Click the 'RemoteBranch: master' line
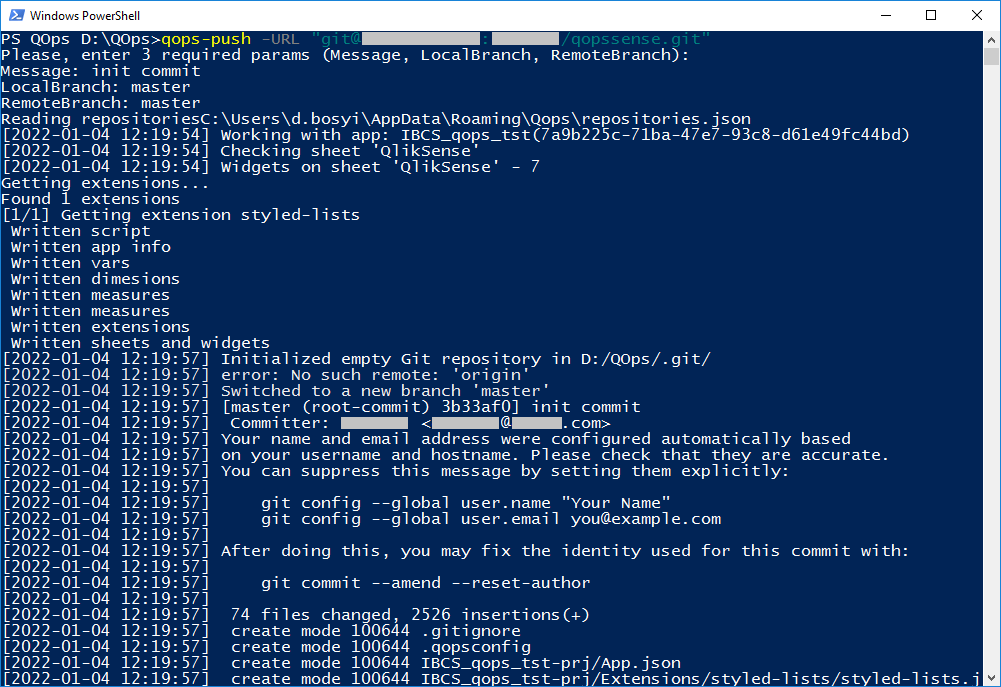 (x=101, y=103)
